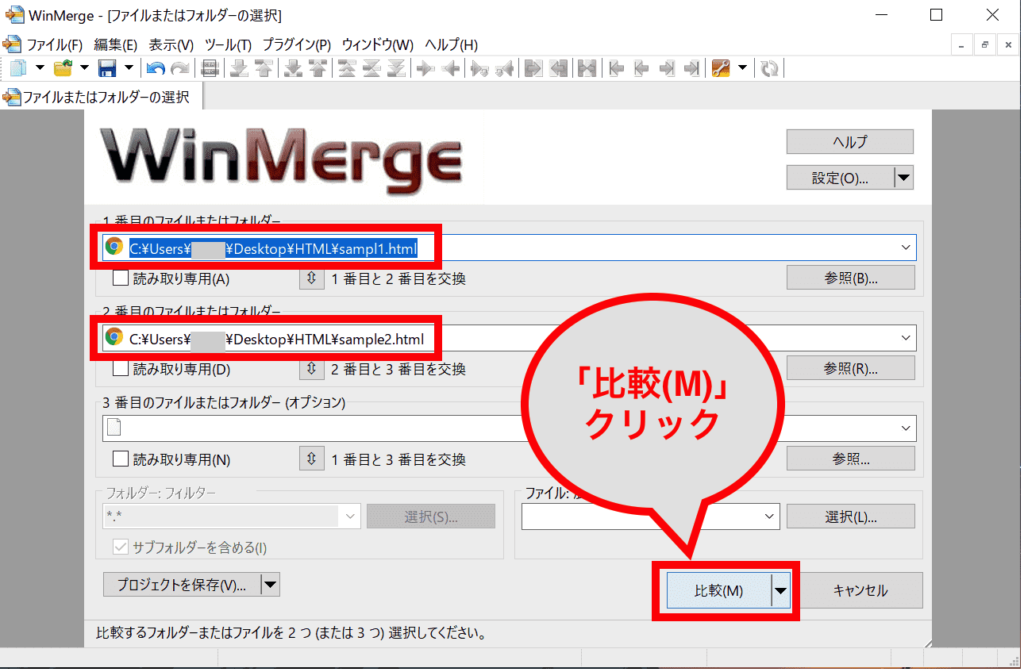Click Copy Left and Advance icon
Screen dimensions: 1024x672
pos(504,68)
